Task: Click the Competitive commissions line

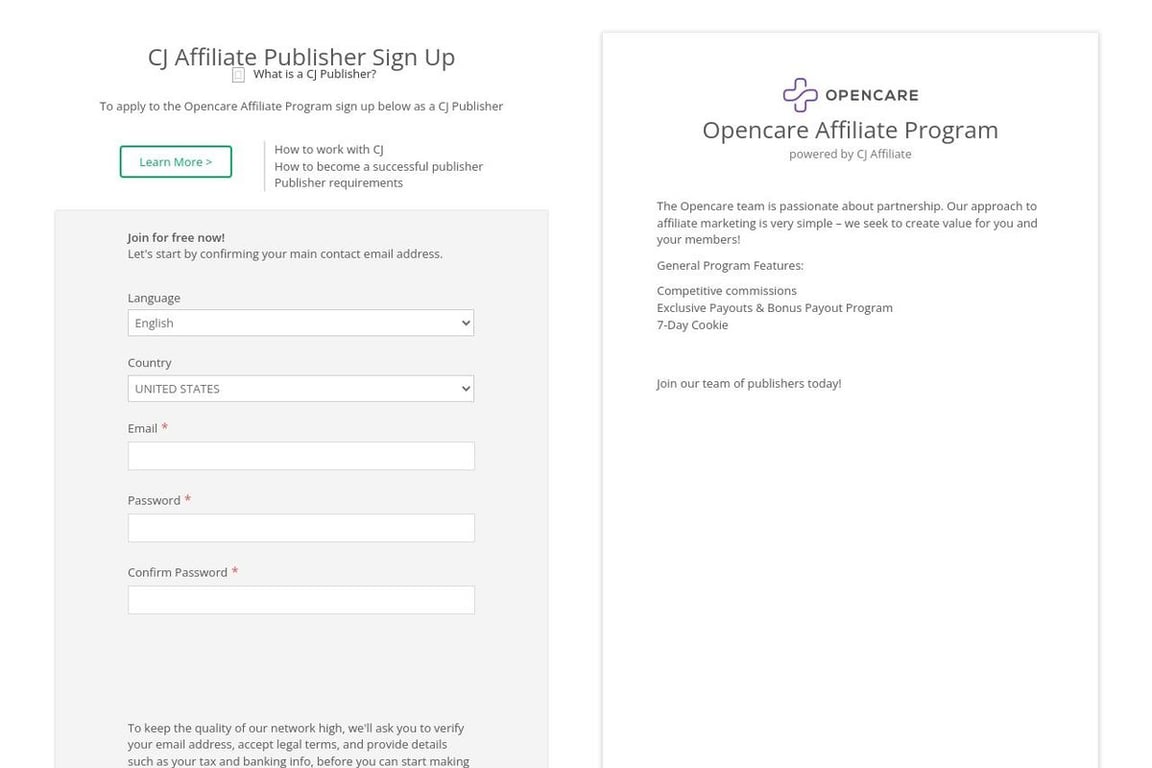Action: pos(727,291)
